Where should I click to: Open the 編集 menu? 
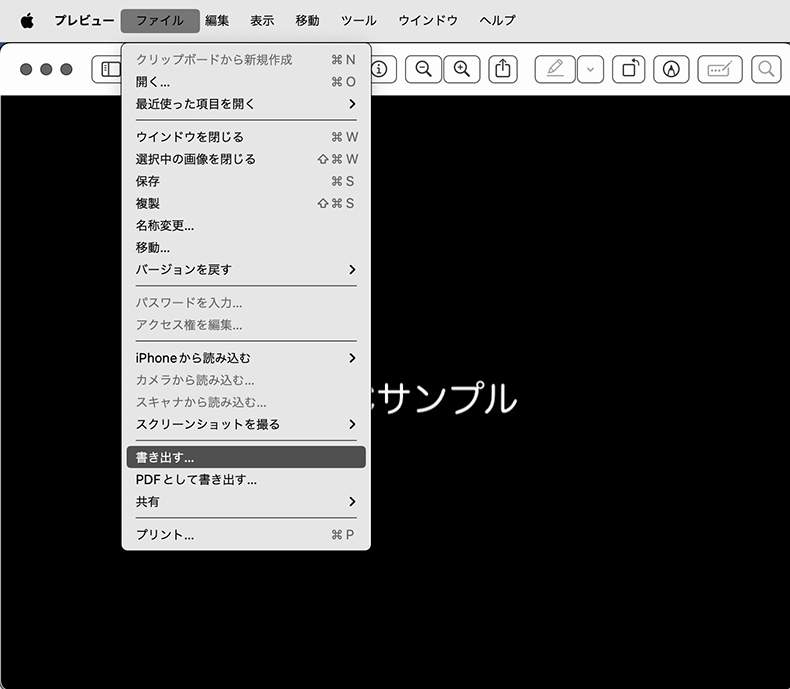pyautogui.click(x=217, y=21)
